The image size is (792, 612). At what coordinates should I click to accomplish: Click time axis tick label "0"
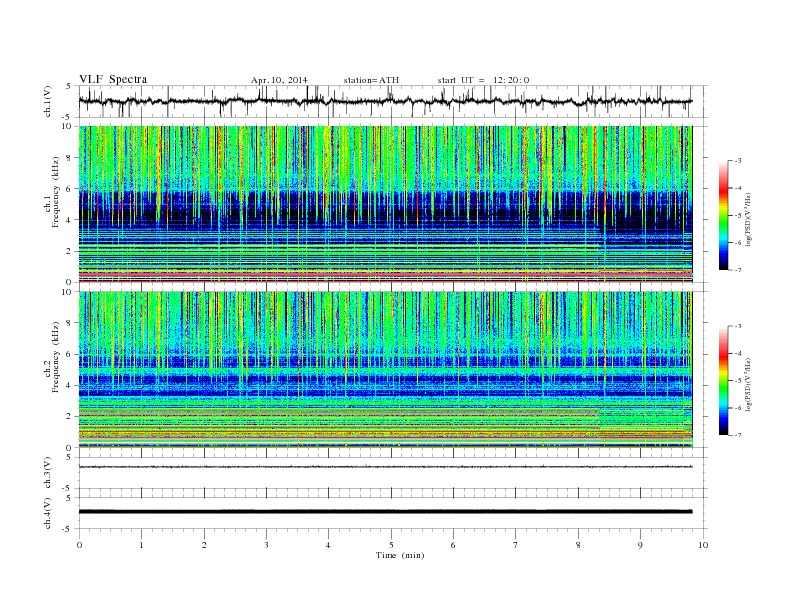click(79, 545)
